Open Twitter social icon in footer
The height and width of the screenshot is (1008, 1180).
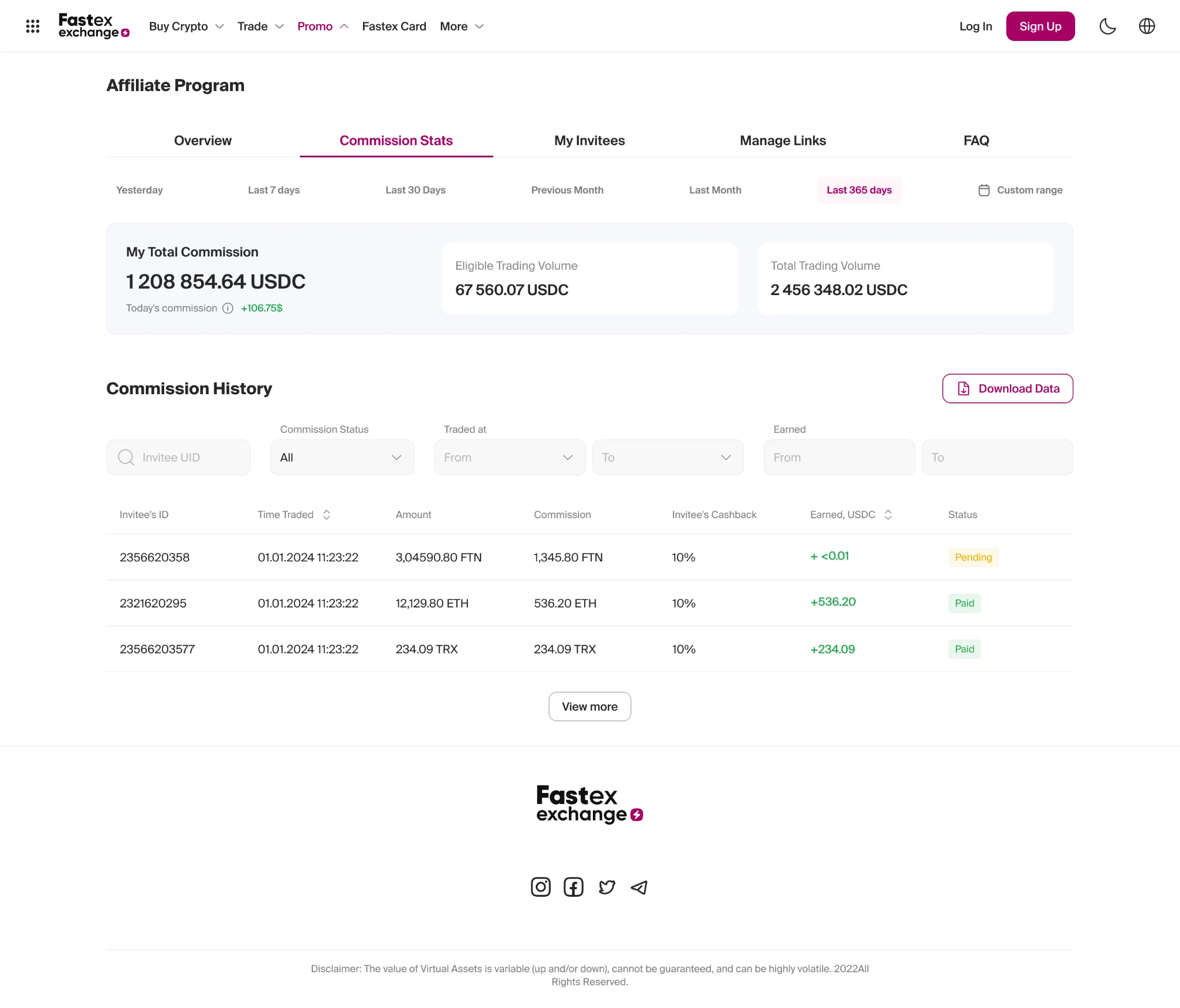[x=607, y=887]
